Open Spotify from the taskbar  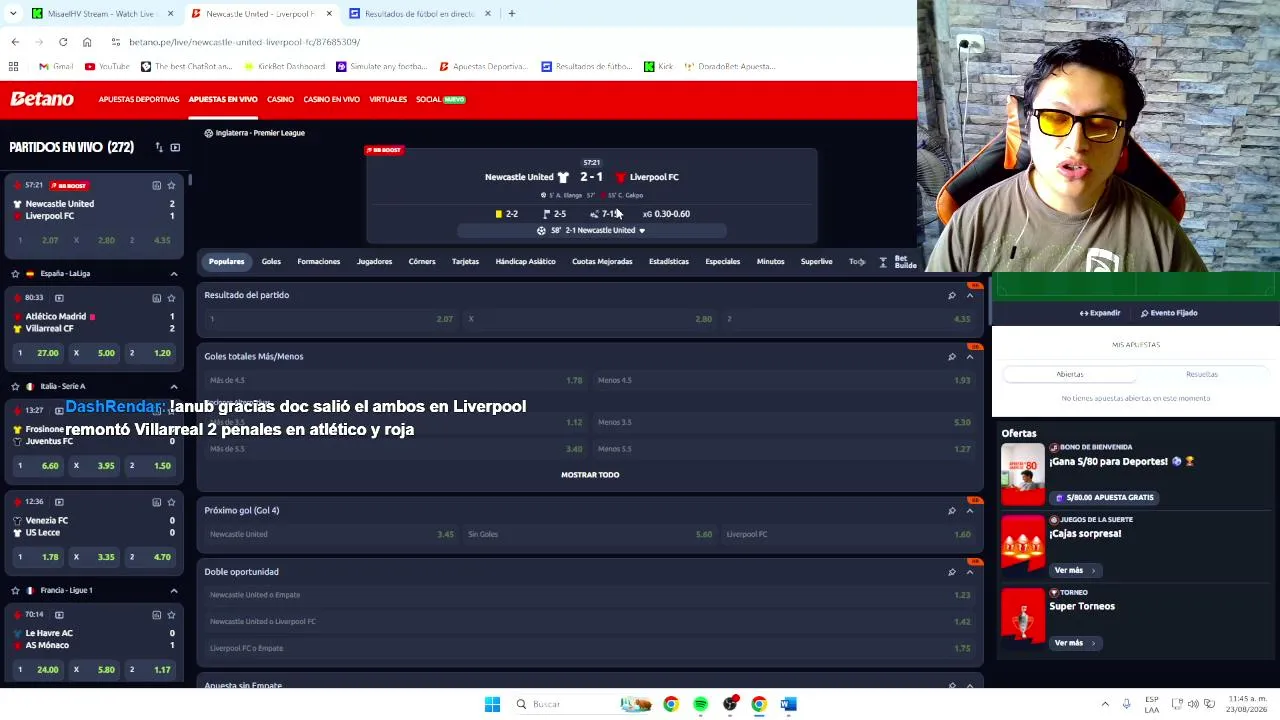[x=700, y=704]
